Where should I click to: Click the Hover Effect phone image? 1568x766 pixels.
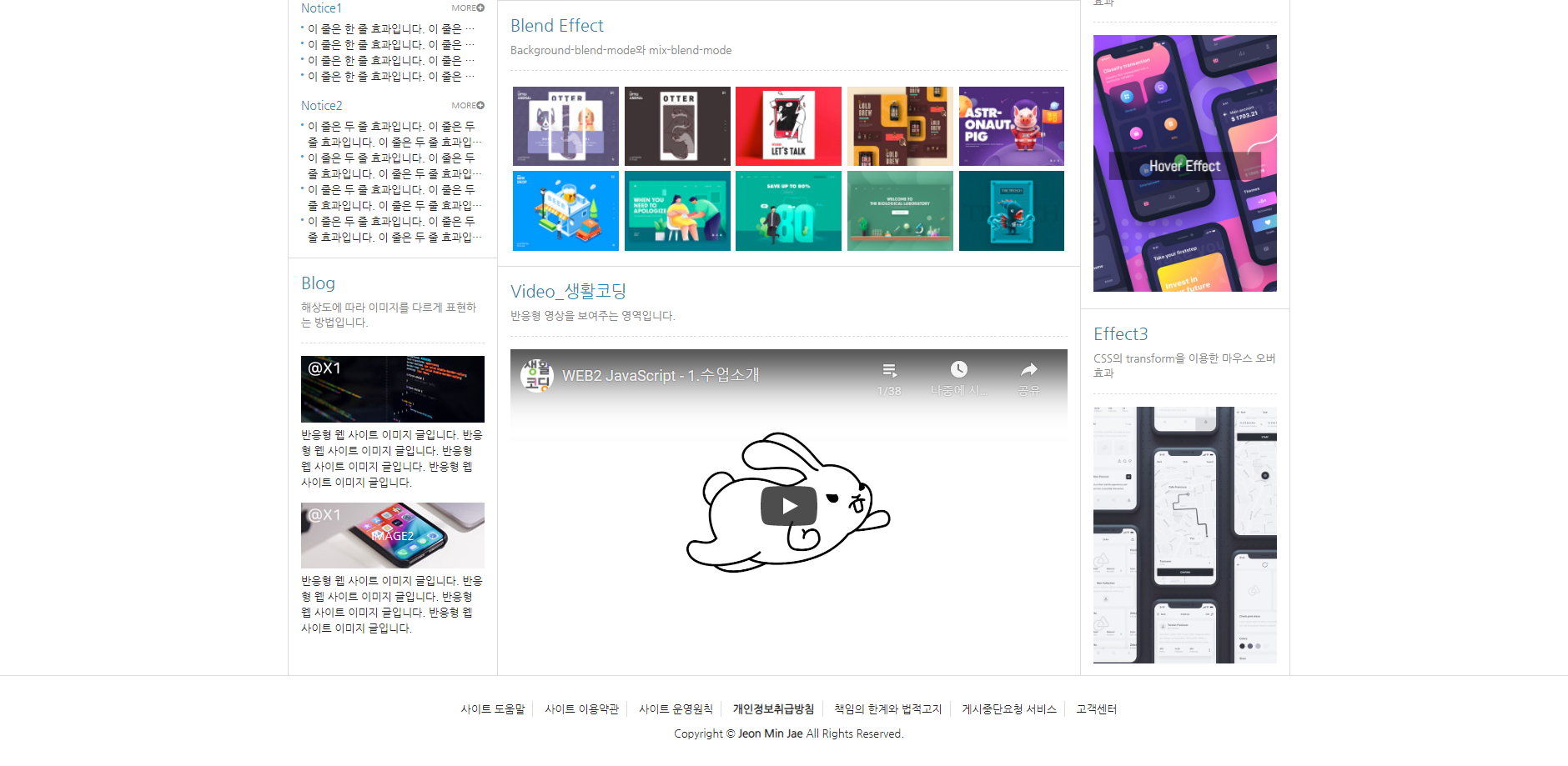1185,163
